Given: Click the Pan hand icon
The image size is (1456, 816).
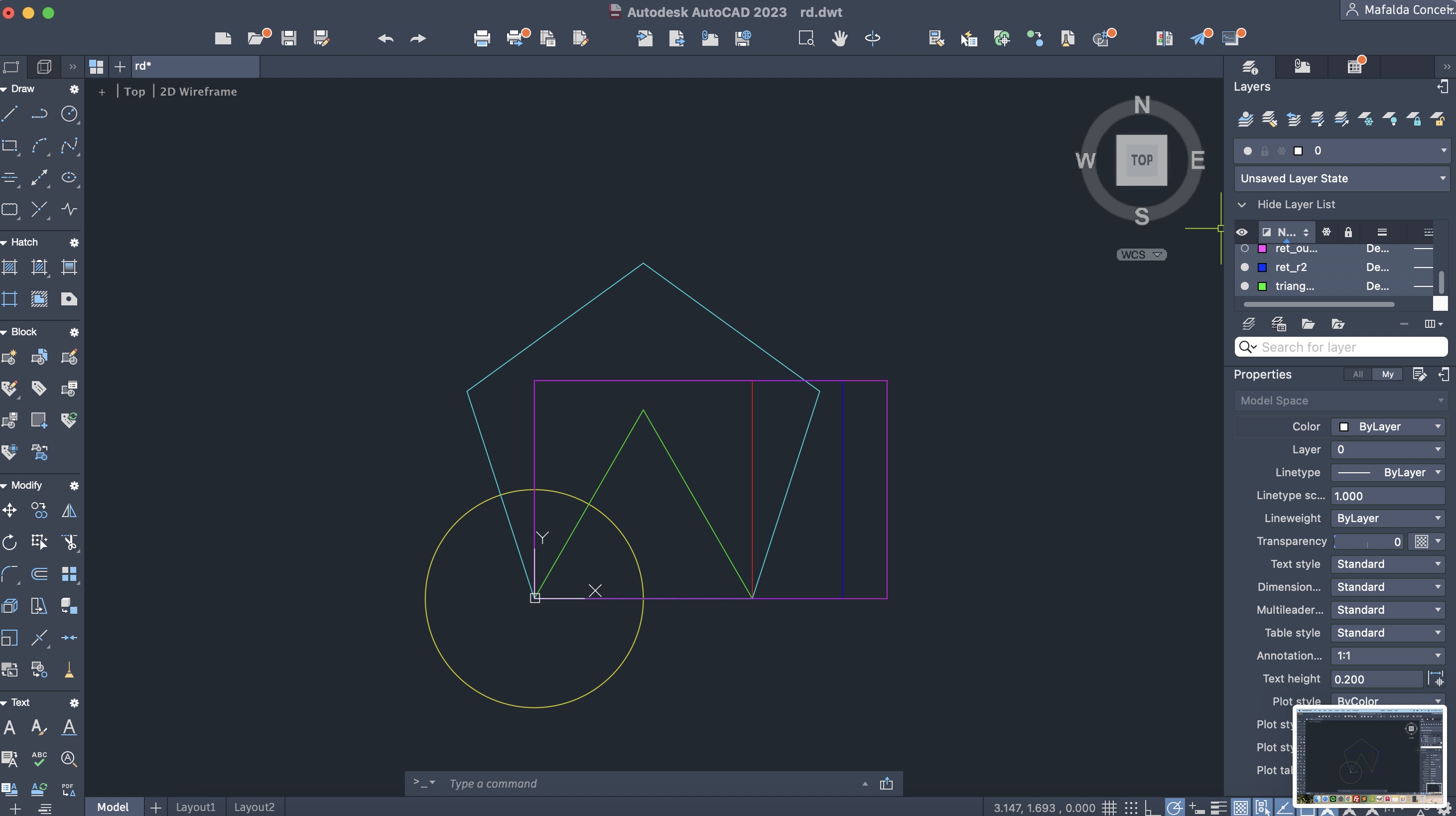Looking at the screenshot, I should 839,38.
